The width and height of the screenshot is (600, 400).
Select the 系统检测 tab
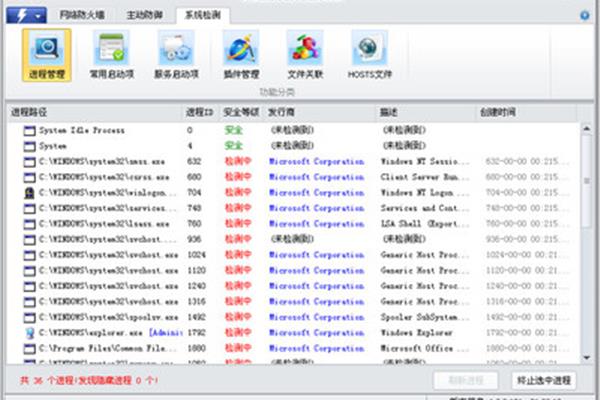(203, 15)
